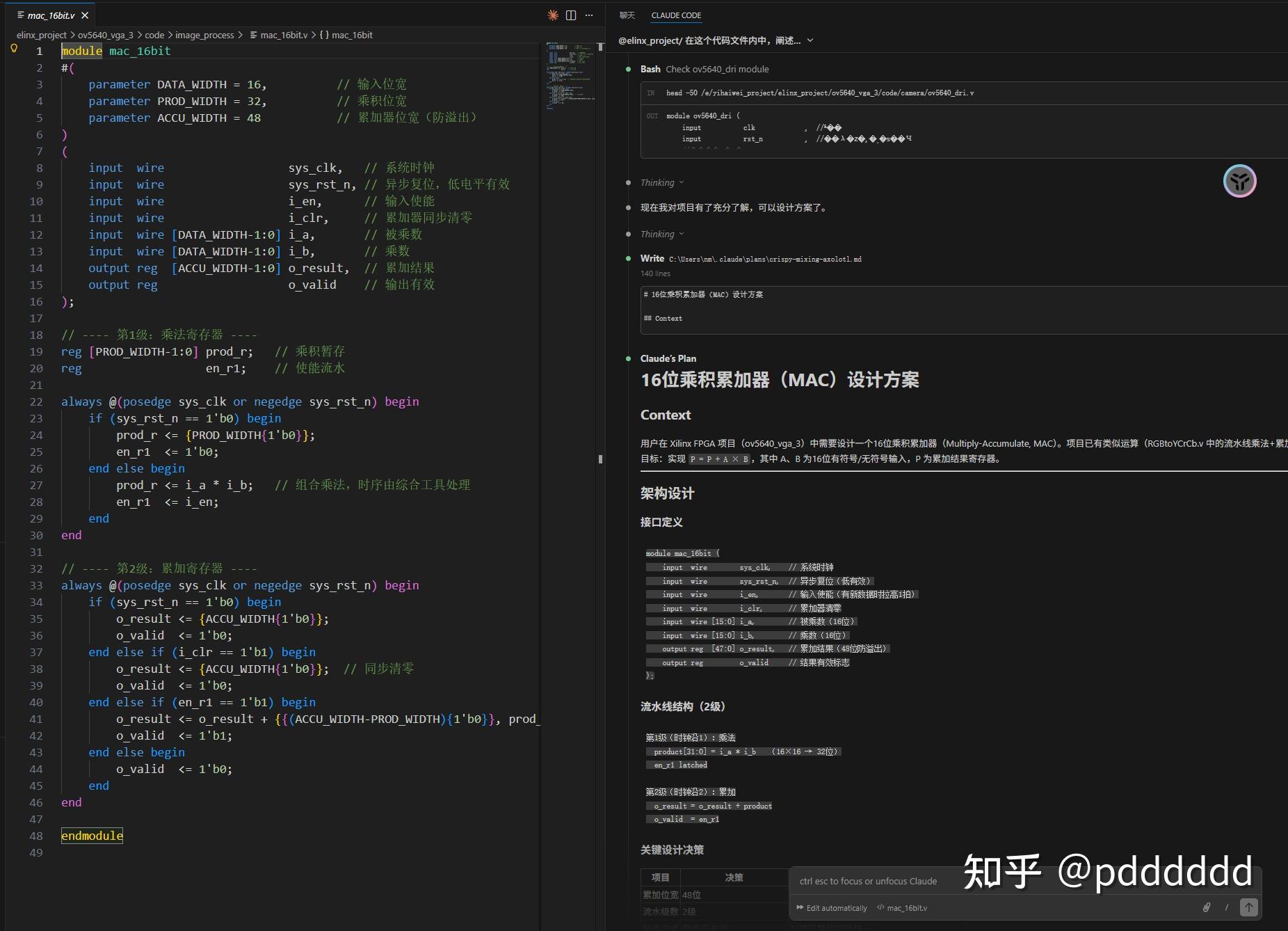Expand the first Thinking section
This screenshot has width=1288, height=931.
coord(662,183)
